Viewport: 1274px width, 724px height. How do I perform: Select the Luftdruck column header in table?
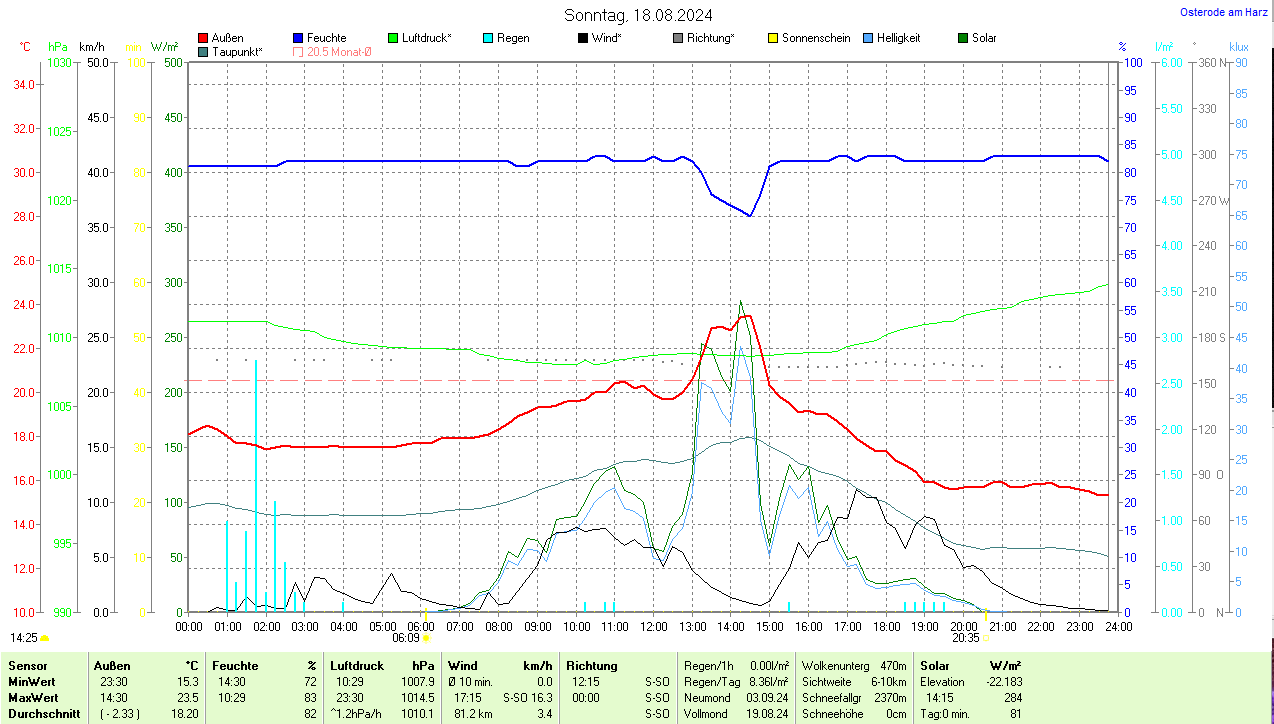click(x=357, y=666)
